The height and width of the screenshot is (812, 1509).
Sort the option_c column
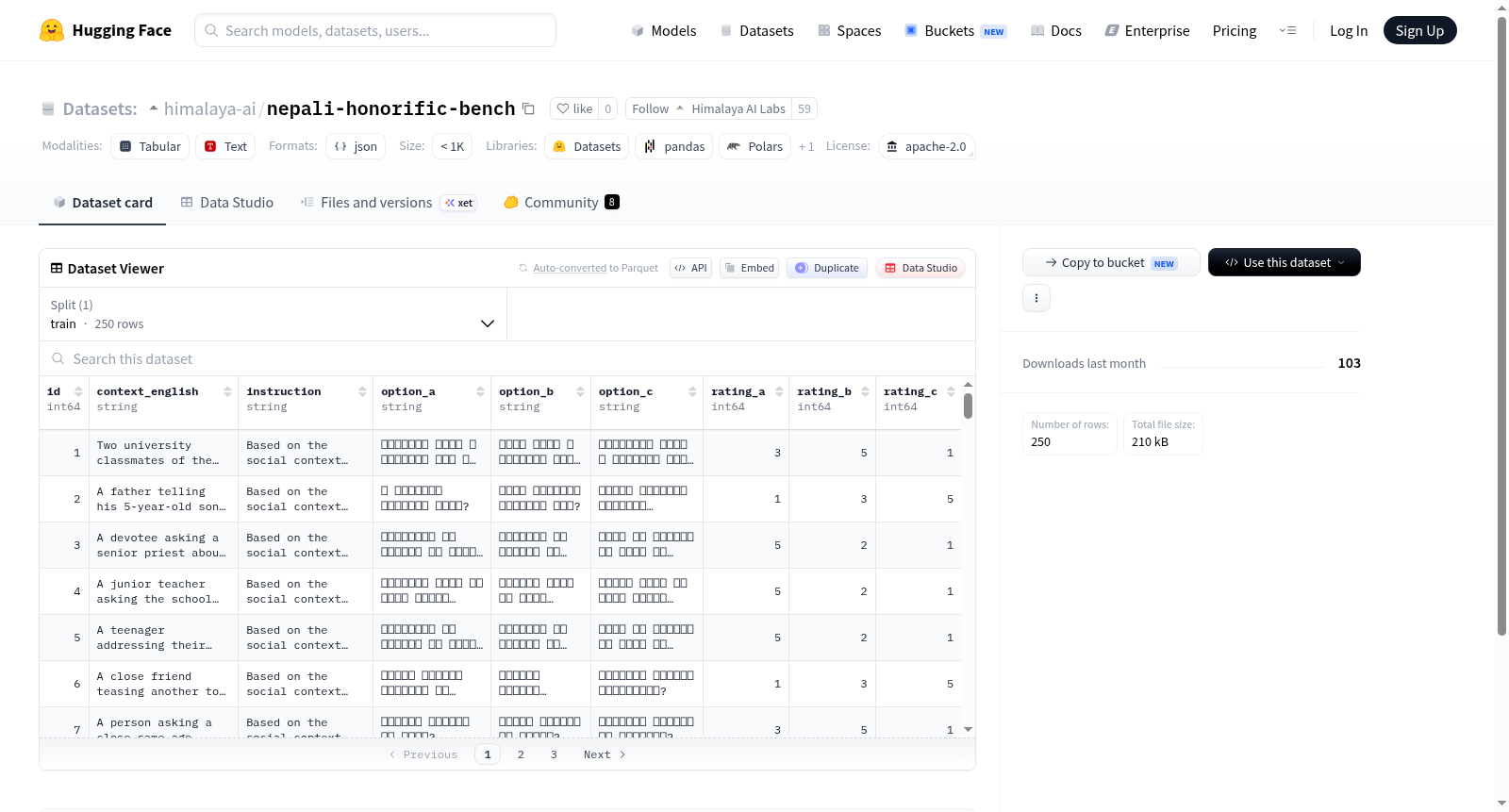coord(692,391)
